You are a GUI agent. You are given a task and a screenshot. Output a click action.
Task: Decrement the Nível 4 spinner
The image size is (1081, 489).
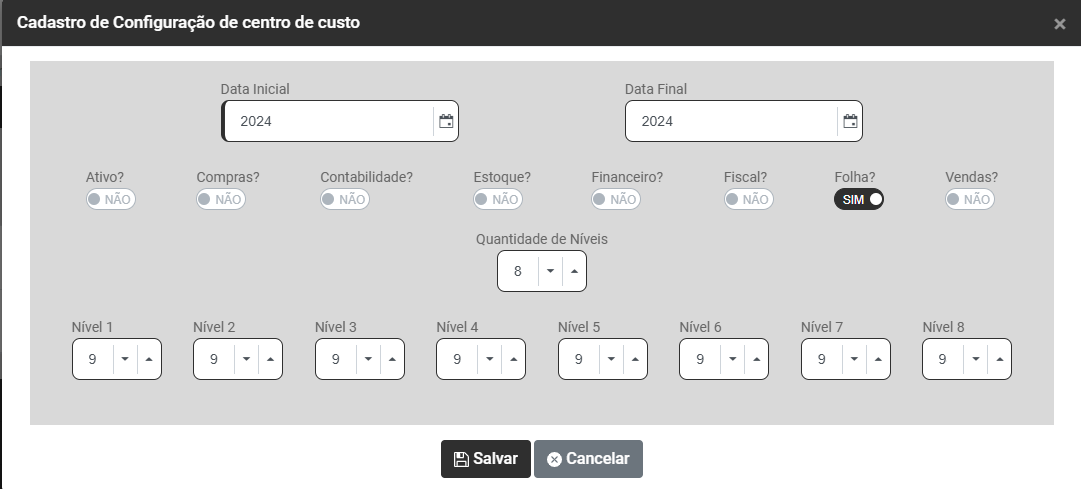point(489,360)
